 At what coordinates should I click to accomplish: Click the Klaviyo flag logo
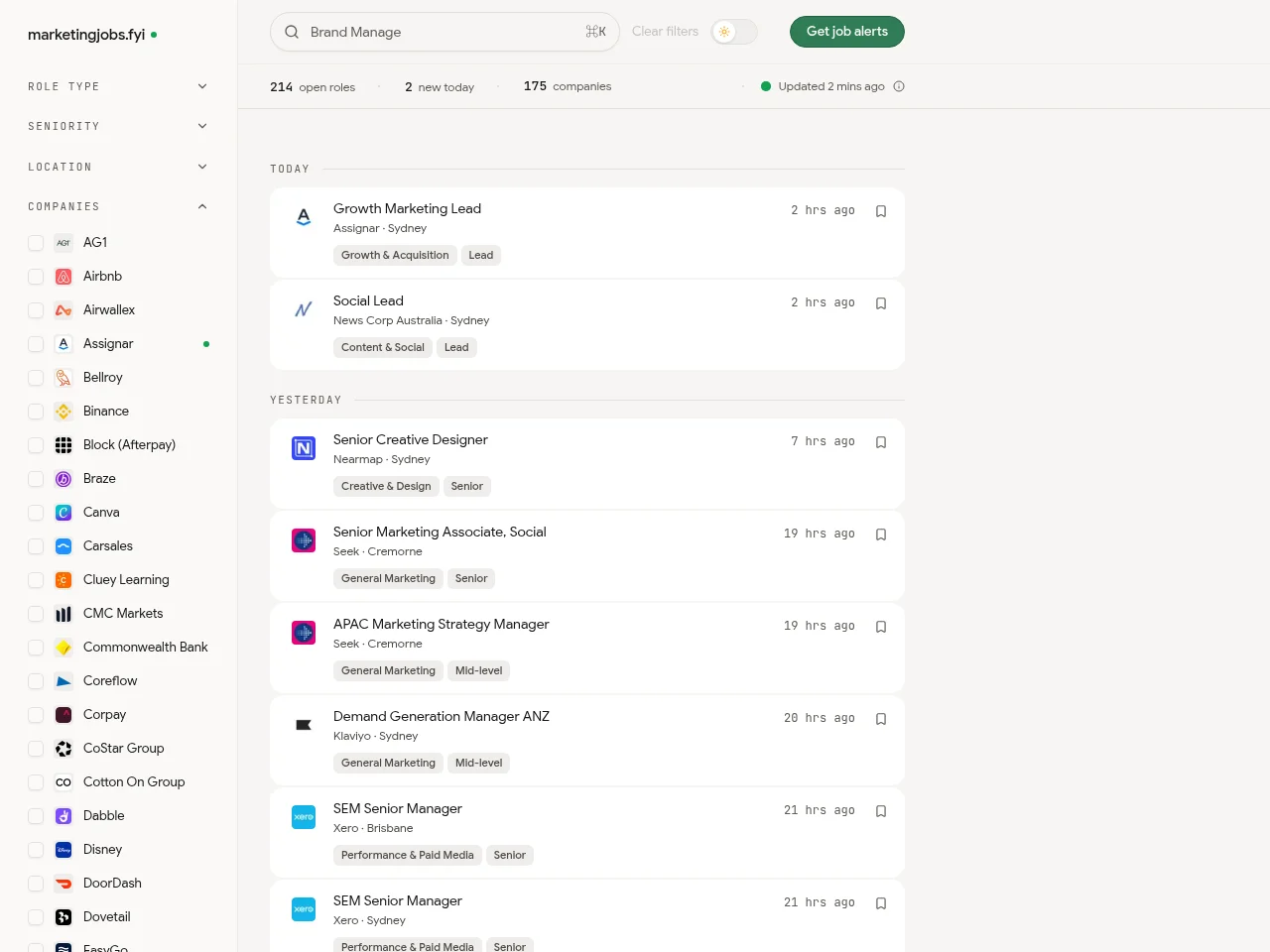click(304, 725)
